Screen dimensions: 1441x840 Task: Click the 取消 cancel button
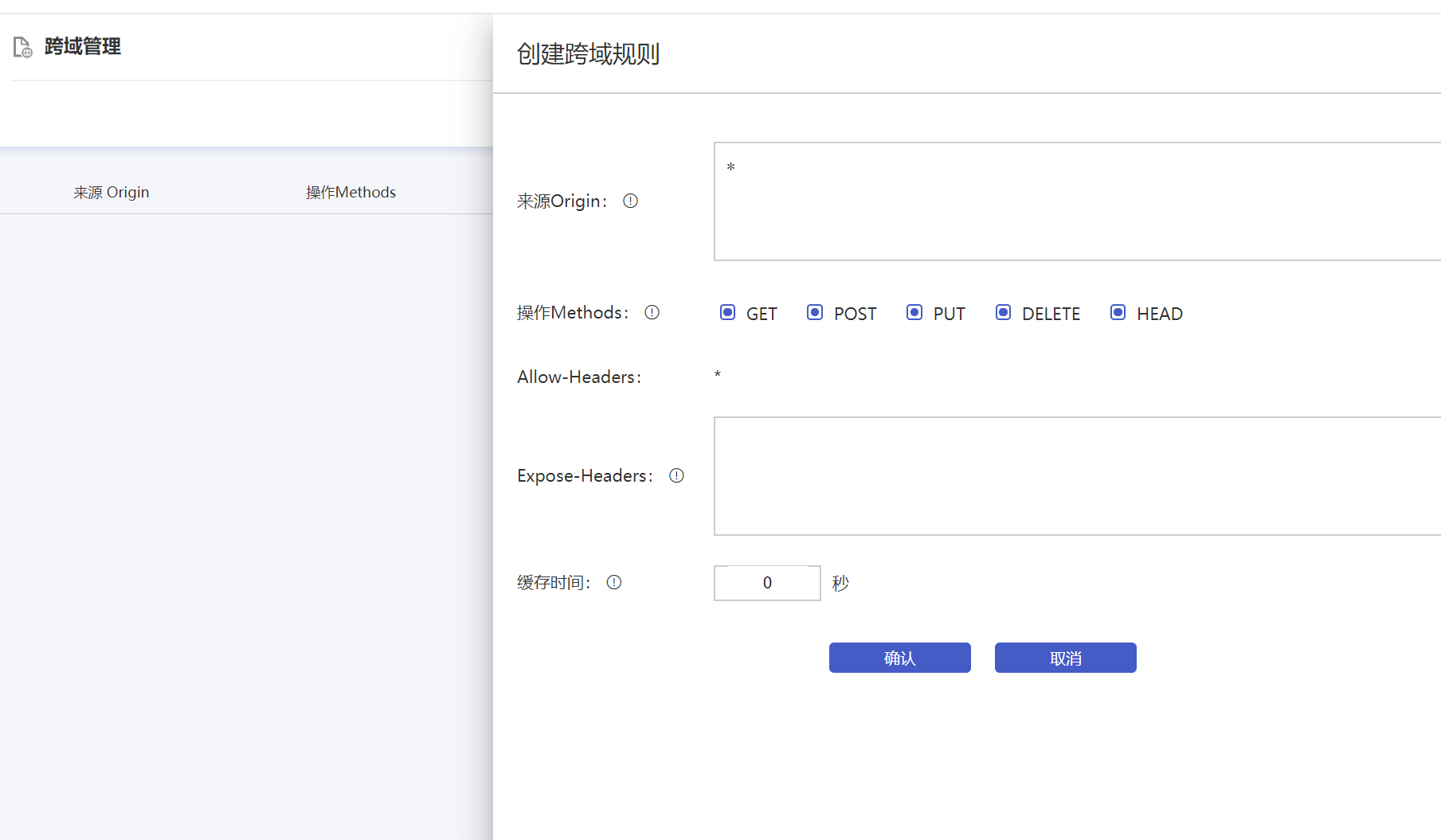pyautogui.click(x=1066, y=658)
